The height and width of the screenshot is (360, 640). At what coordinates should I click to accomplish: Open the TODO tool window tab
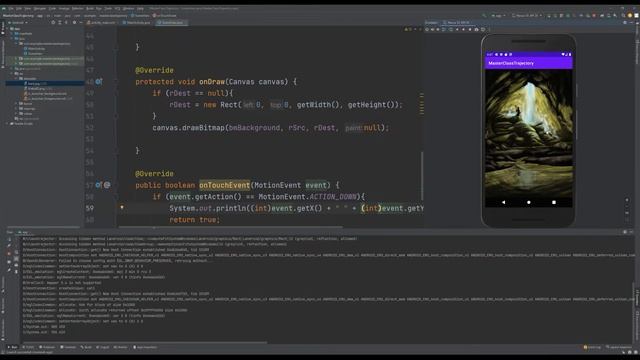point(28,347)
